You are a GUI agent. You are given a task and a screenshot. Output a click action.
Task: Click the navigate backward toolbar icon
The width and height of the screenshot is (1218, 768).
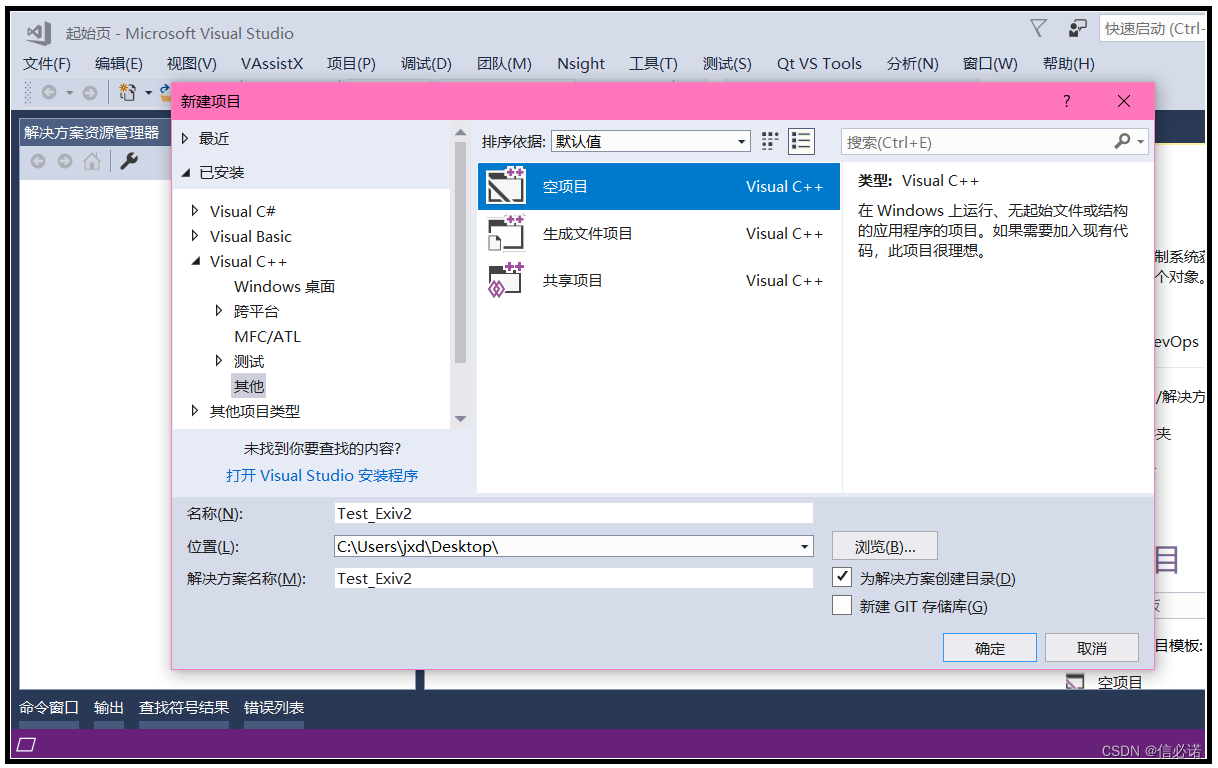click(49, 92)
